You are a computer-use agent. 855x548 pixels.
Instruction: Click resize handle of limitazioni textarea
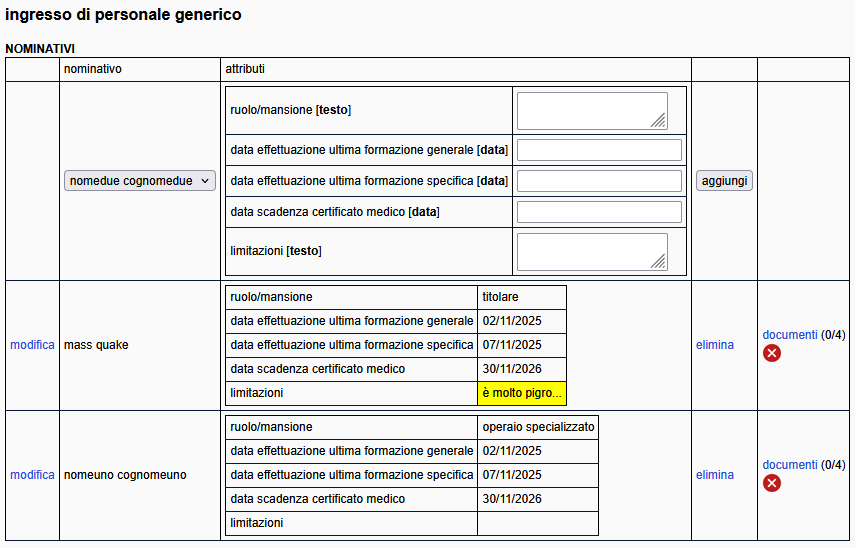pyautogui.click(x=658, y=262)
